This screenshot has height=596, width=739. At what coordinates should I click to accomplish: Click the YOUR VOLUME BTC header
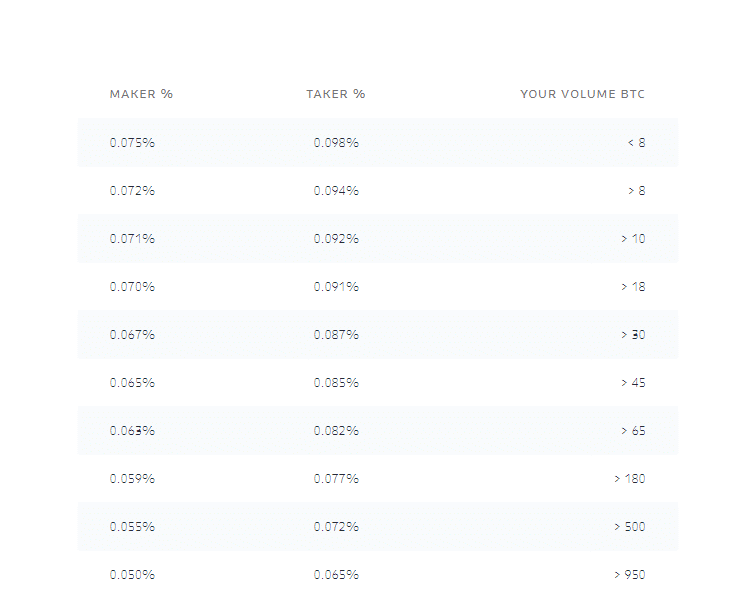coord(583,94)
